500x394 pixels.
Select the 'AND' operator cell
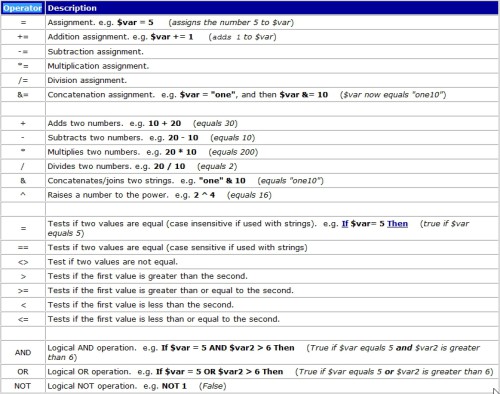tap(23, 352)
